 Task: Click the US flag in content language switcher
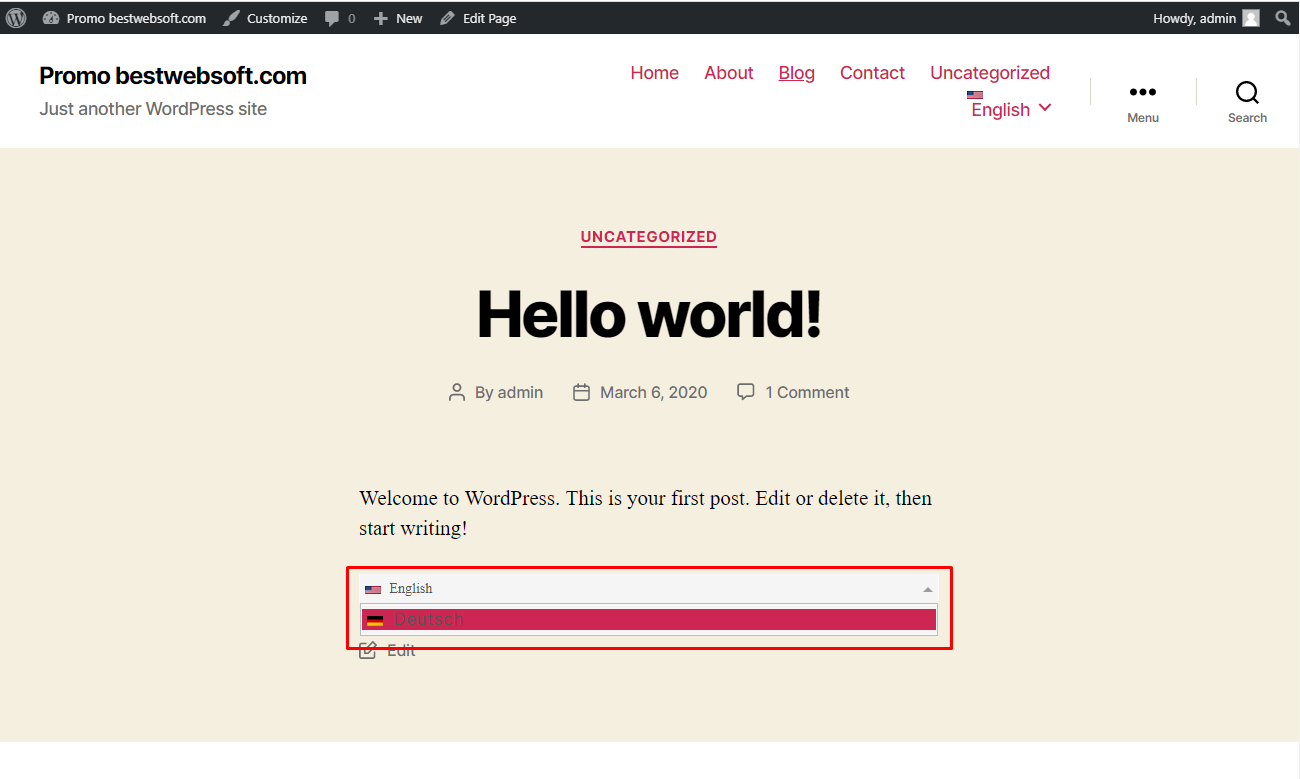coord(373,590)
